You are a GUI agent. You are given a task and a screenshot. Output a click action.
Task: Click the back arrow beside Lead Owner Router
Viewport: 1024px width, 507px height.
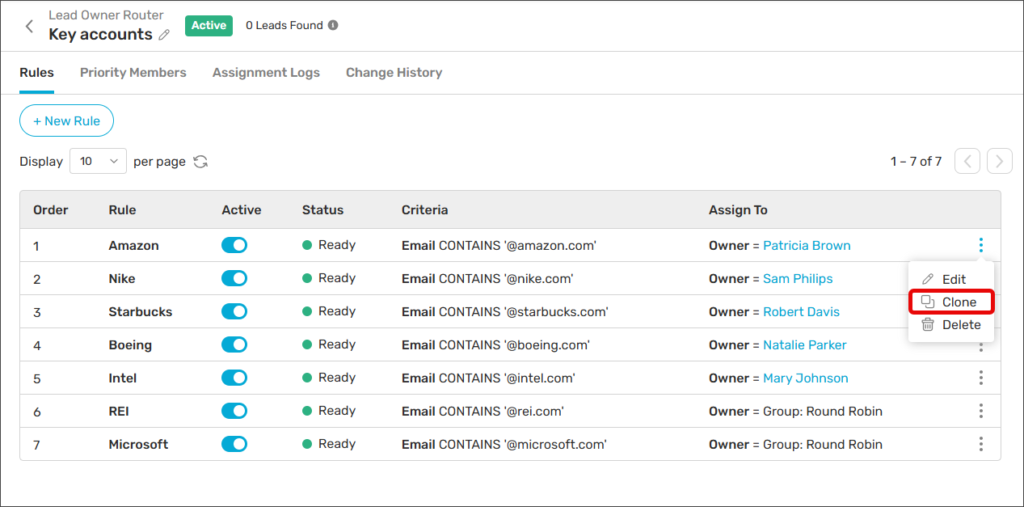point(29,26)
